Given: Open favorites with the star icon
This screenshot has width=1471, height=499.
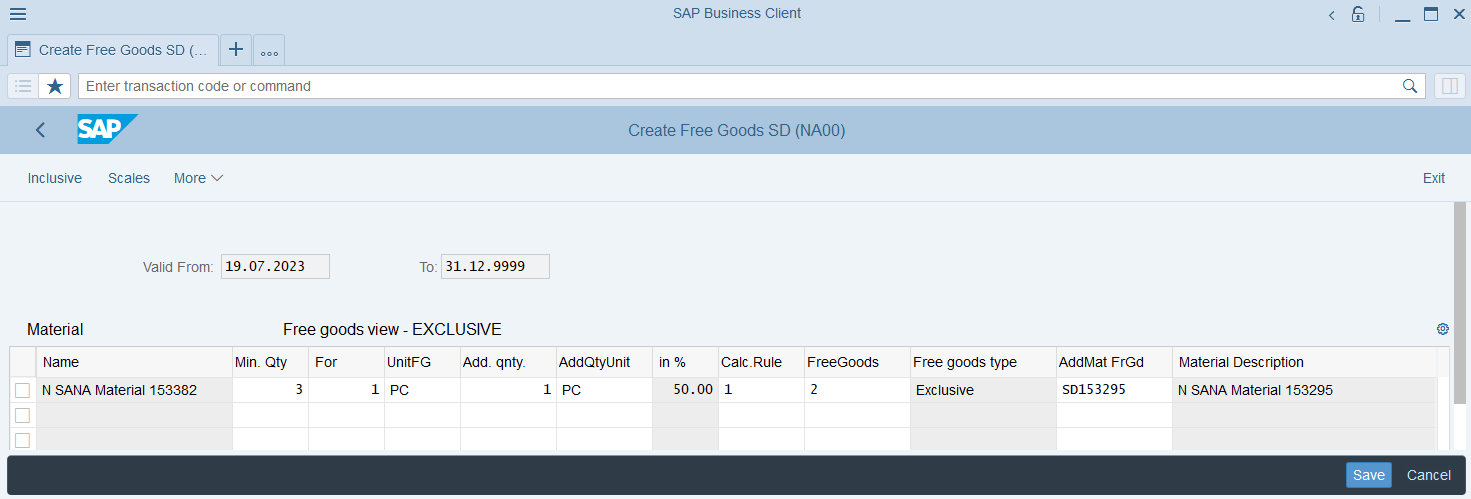Looking at the screenshot, I should tap(55, 86).
